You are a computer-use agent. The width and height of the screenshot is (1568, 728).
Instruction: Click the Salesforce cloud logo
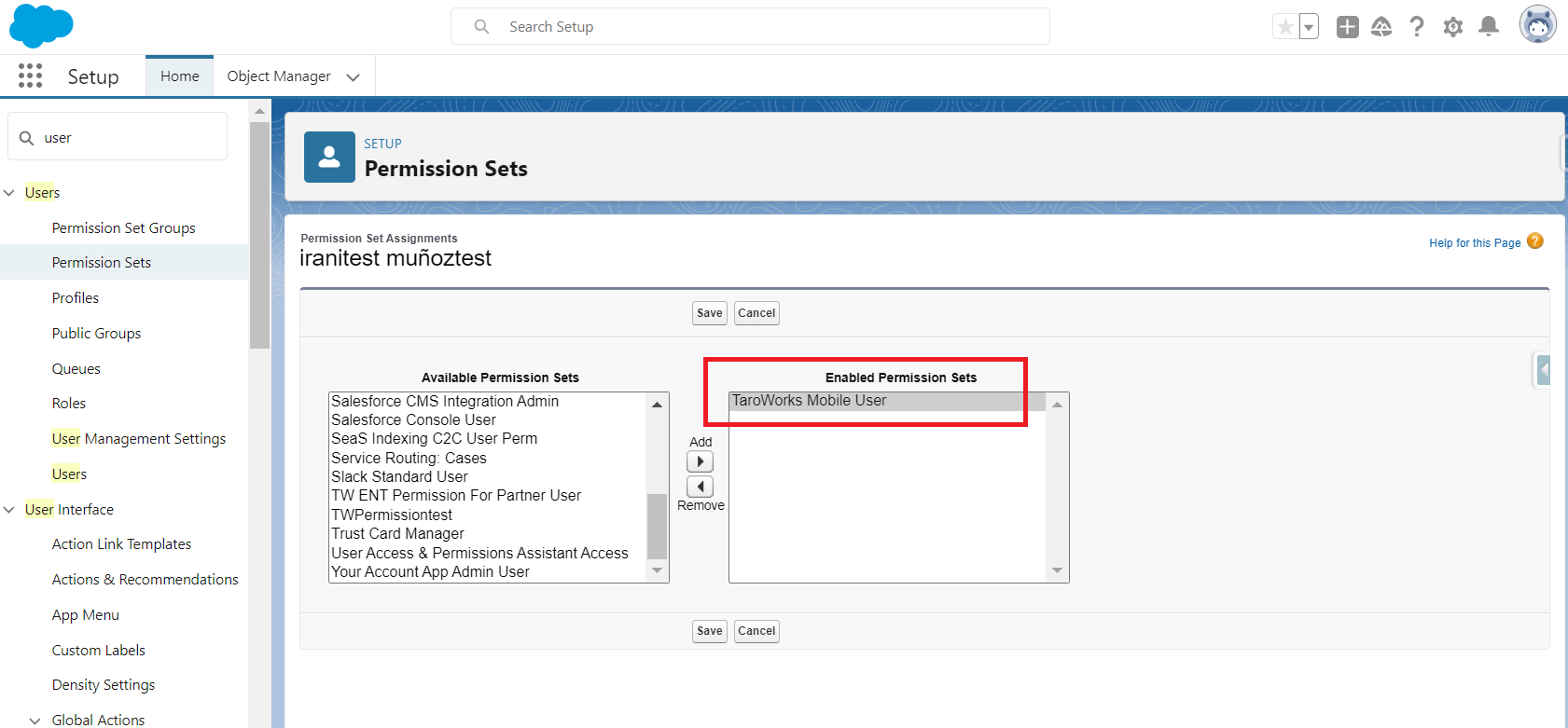click(x=41, y=25)
